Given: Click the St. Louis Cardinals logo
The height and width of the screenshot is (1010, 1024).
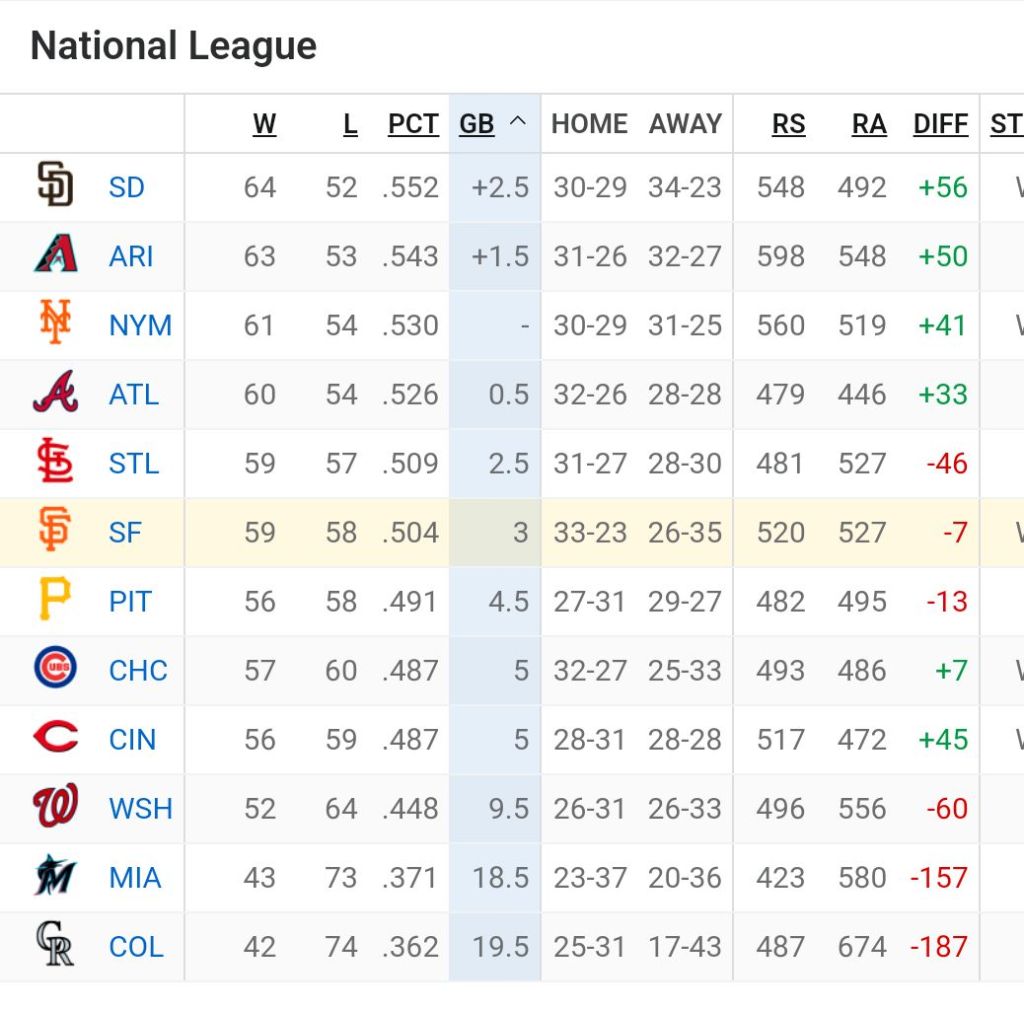Looking at the screenshot, I should pyautogui.click(x=55, y=462).
